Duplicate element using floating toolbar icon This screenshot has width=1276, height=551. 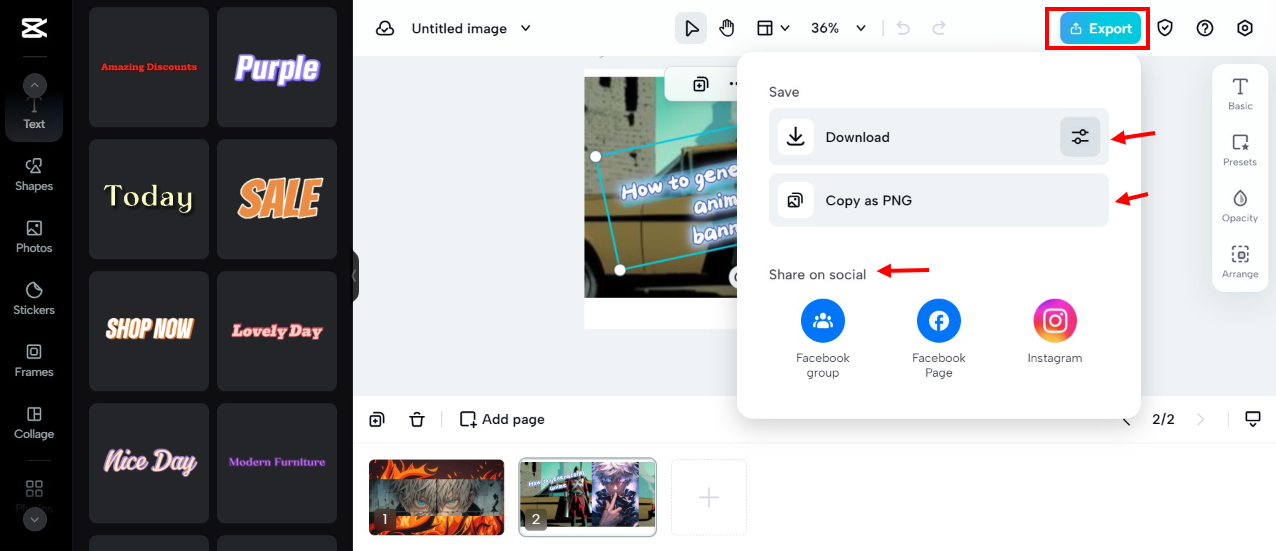tap(701, 84)
